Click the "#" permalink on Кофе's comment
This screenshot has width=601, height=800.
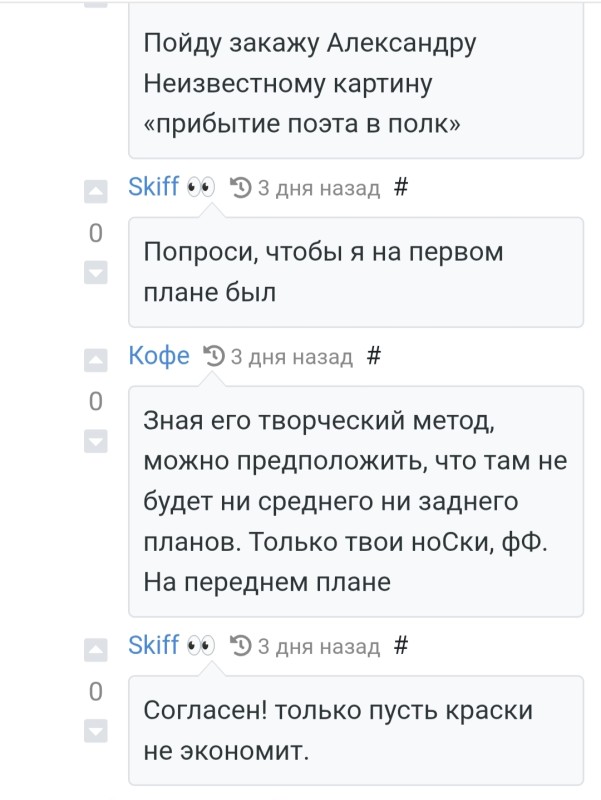pos(375,355)
